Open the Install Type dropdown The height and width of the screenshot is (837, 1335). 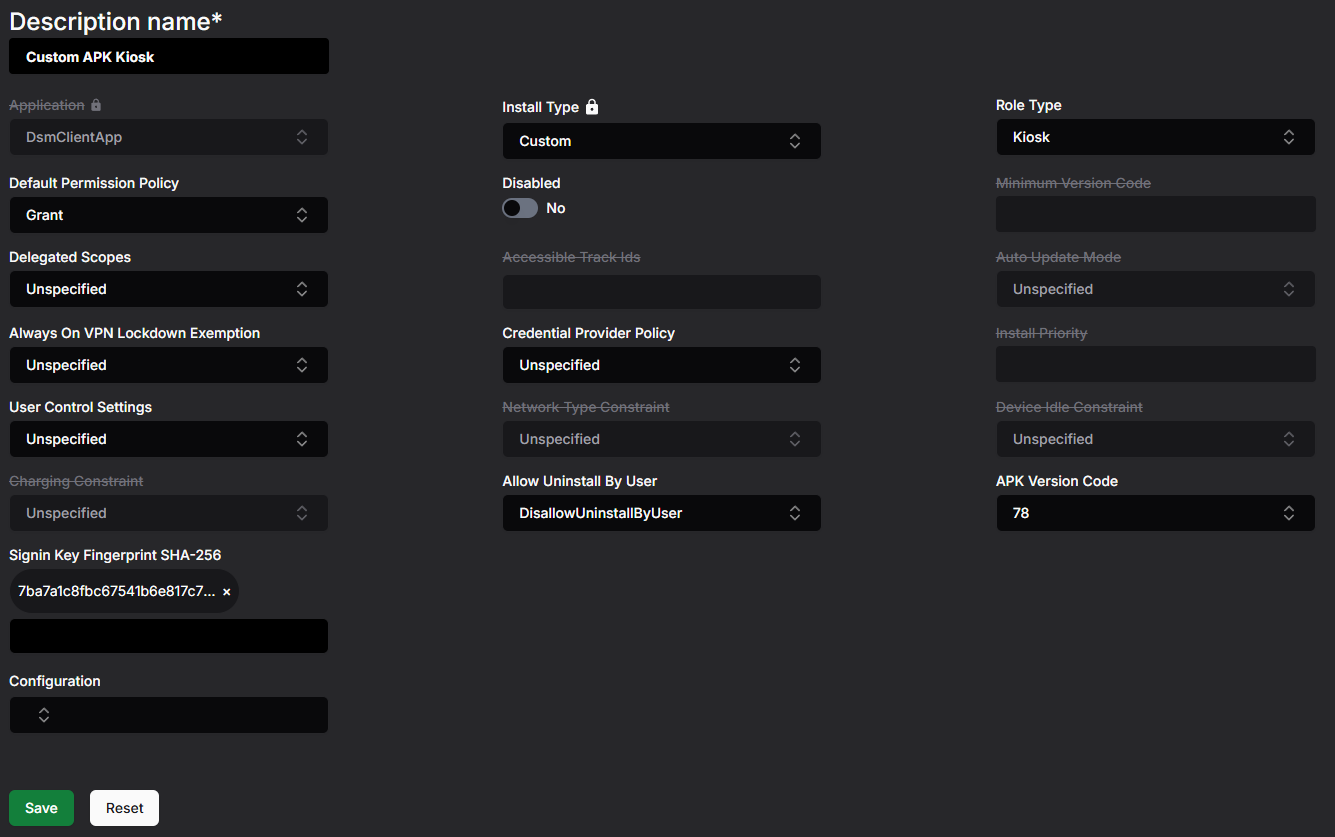pos(661,141)
